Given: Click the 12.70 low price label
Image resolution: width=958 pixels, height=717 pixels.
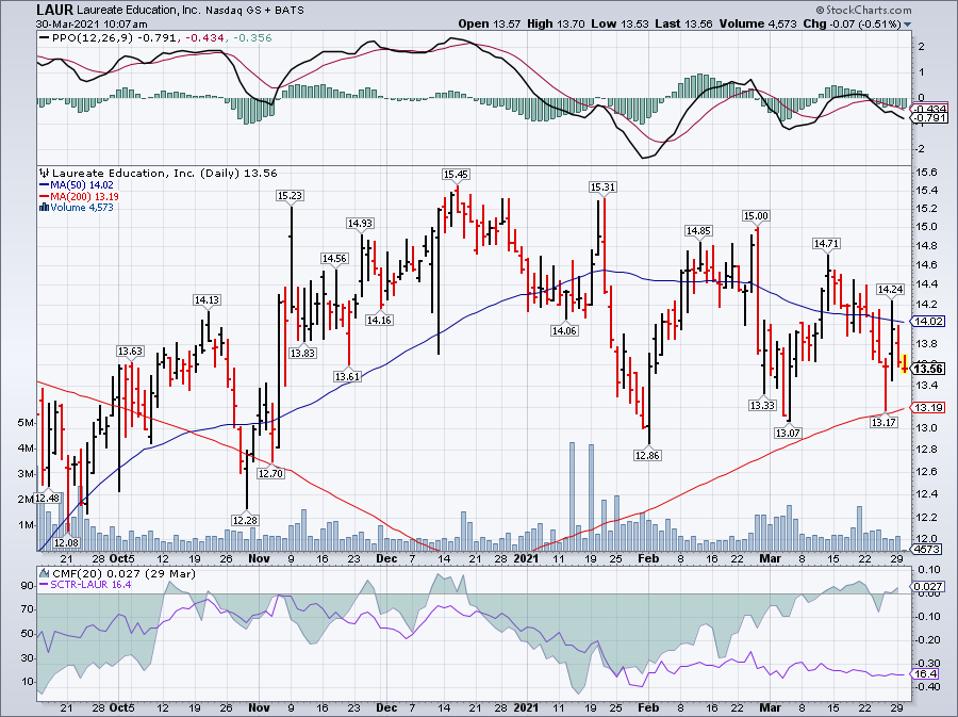Looking at the screenshot, I should (x=271, y=473).
